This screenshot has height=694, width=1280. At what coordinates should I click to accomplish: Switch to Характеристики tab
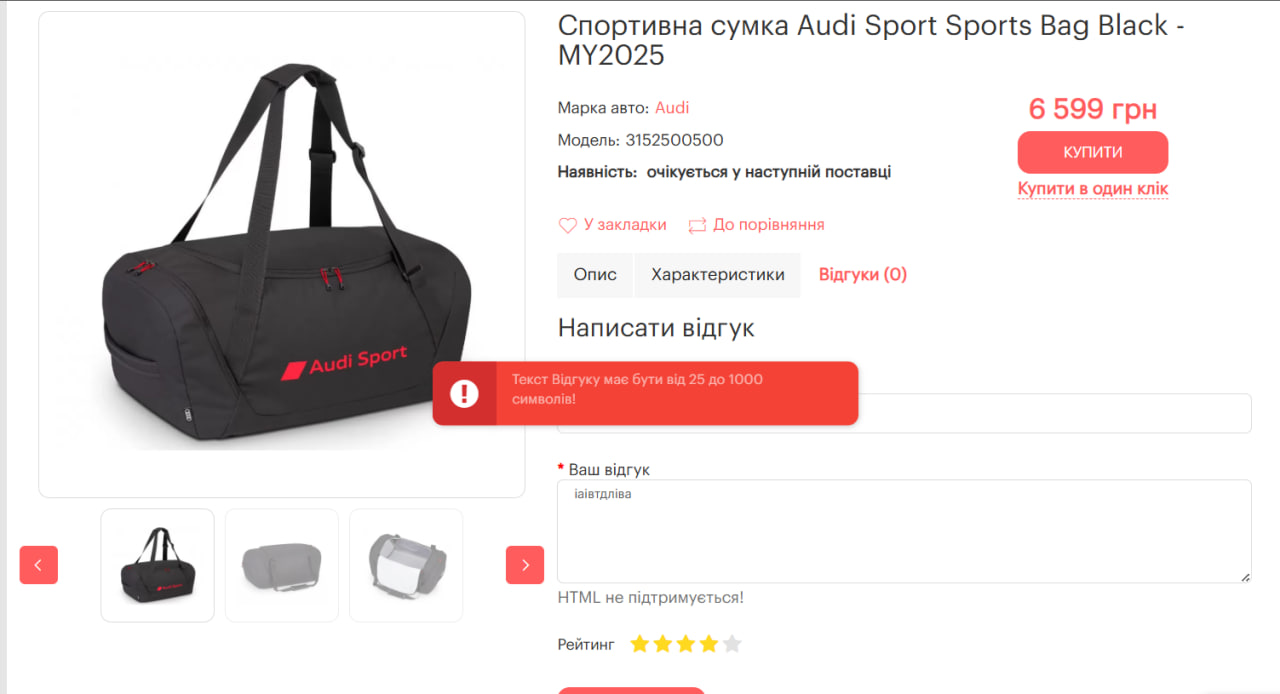click(718, 275)
